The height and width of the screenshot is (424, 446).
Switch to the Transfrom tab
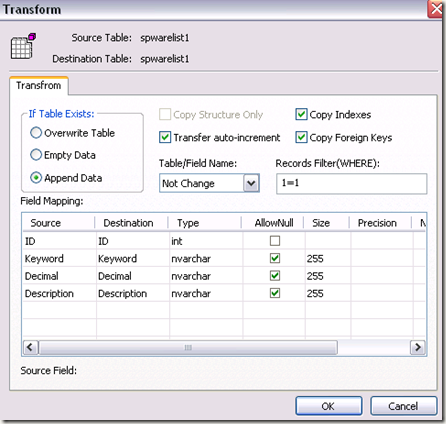click(x=39, y=86)
